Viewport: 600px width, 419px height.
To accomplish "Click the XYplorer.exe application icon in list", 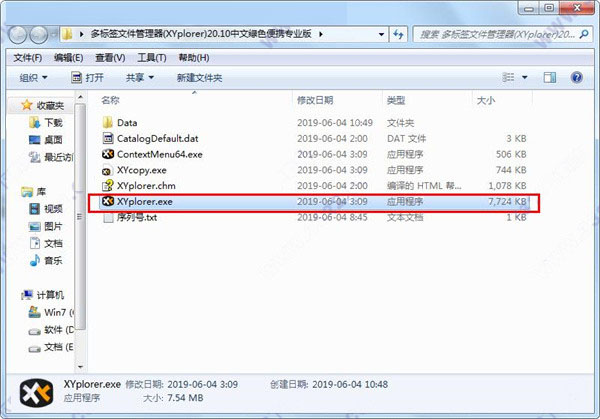I will click(108, 201).
